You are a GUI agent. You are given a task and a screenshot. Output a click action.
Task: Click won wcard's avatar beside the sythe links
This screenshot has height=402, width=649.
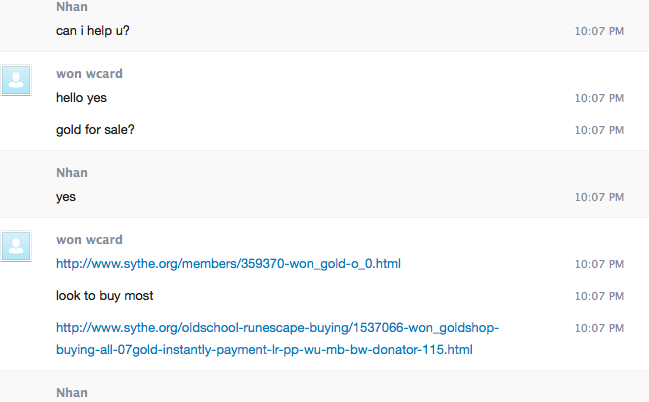coord(16,246)
